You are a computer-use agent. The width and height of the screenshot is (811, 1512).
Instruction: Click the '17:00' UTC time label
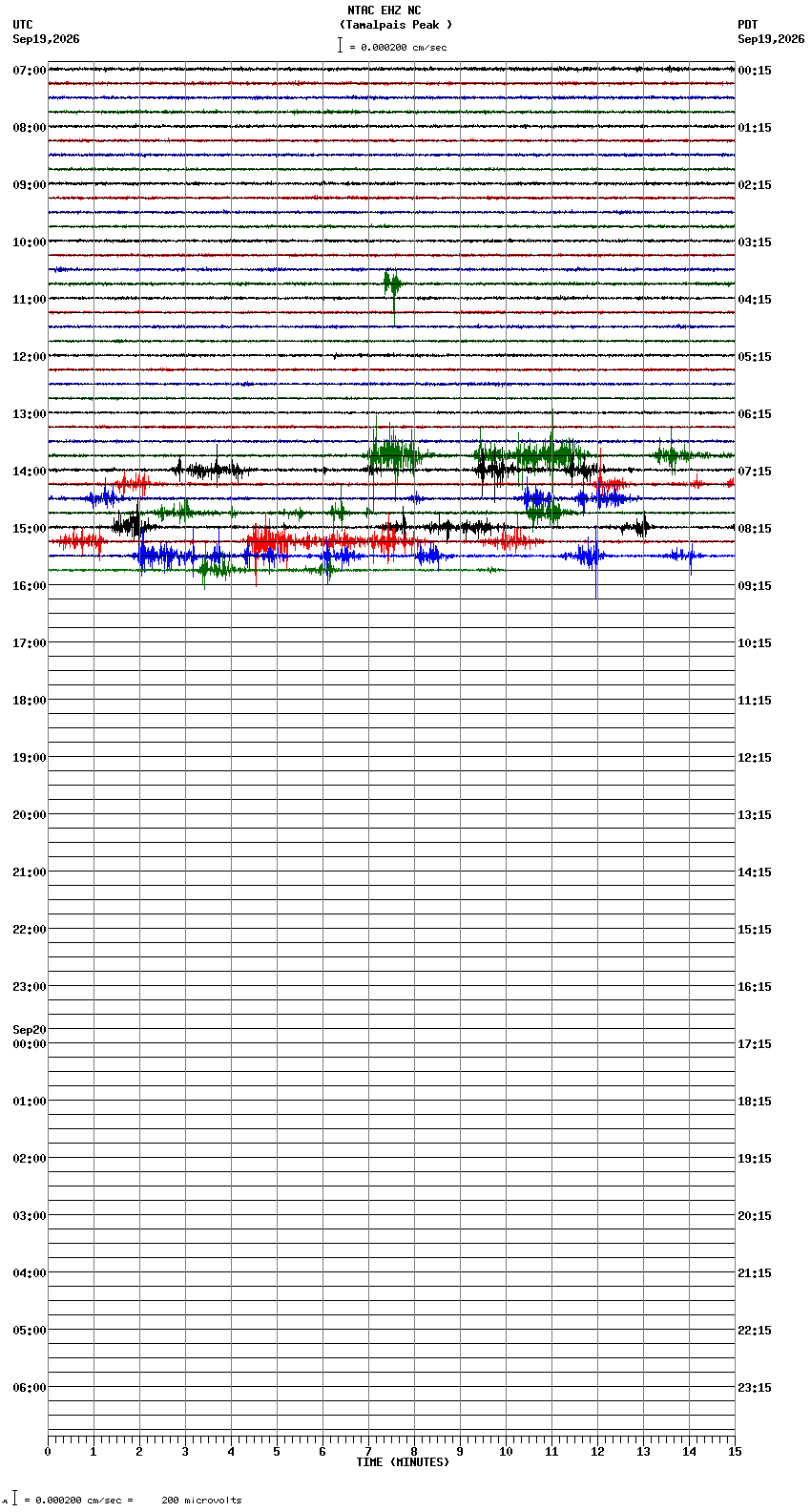click(x=30, y=643)
